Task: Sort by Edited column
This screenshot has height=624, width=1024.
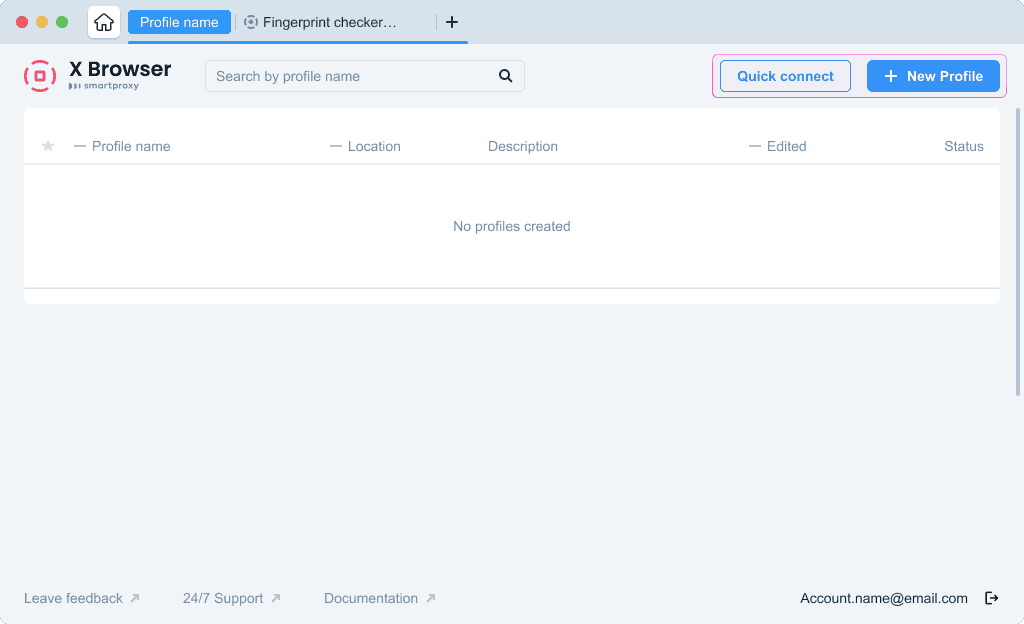Action: (x=778, y=146)
